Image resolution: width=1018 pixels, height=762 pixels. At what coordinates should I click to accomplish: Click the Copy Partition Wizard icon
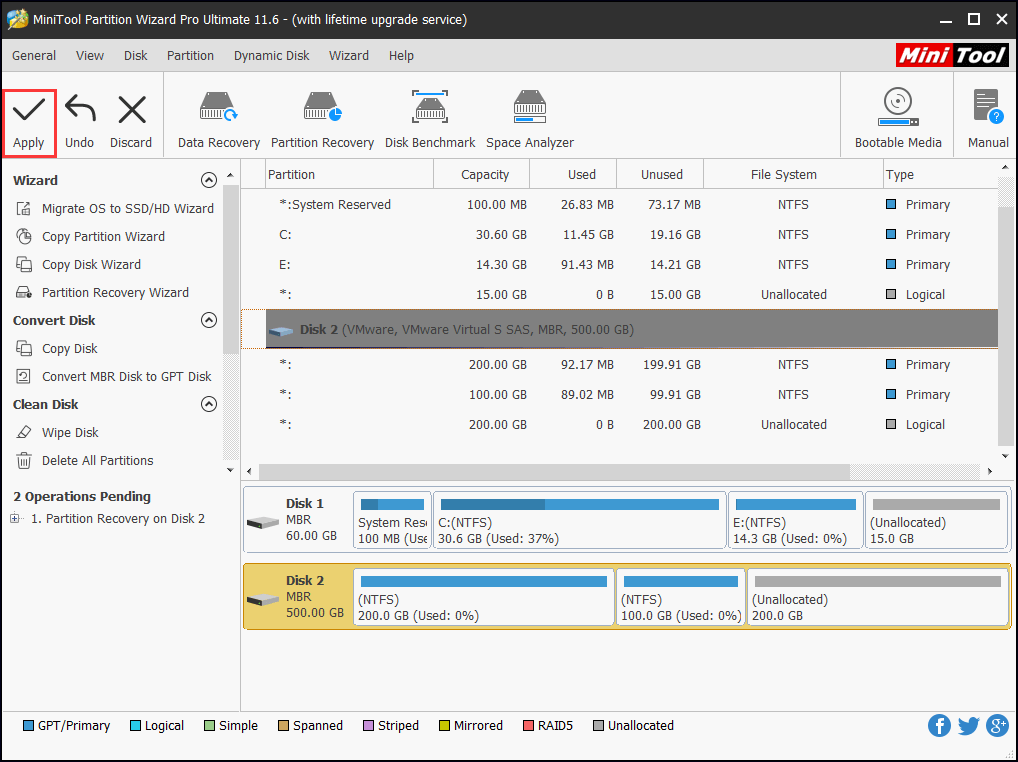[x=24, y=236]
